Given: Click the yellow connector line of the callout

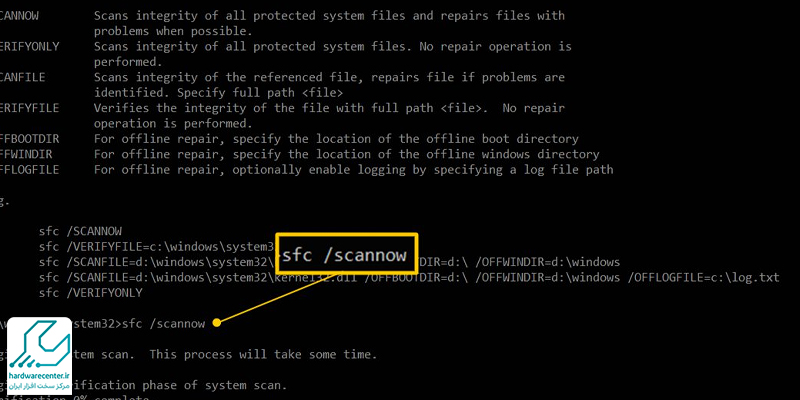Looking at the screenshot, I should tap(278, 299).
